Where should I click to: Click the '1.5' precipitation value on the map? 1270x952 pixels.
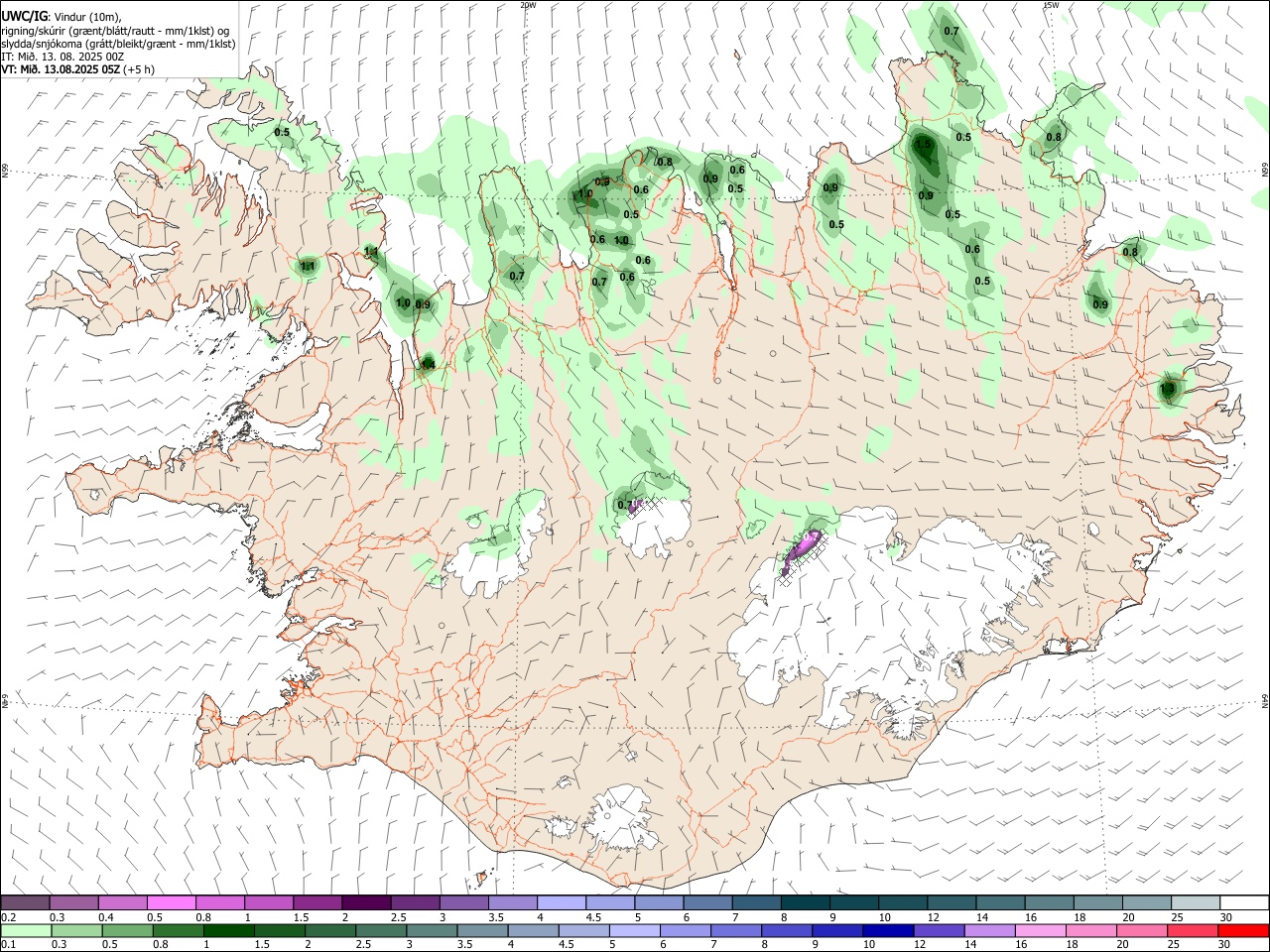[924, 145]
